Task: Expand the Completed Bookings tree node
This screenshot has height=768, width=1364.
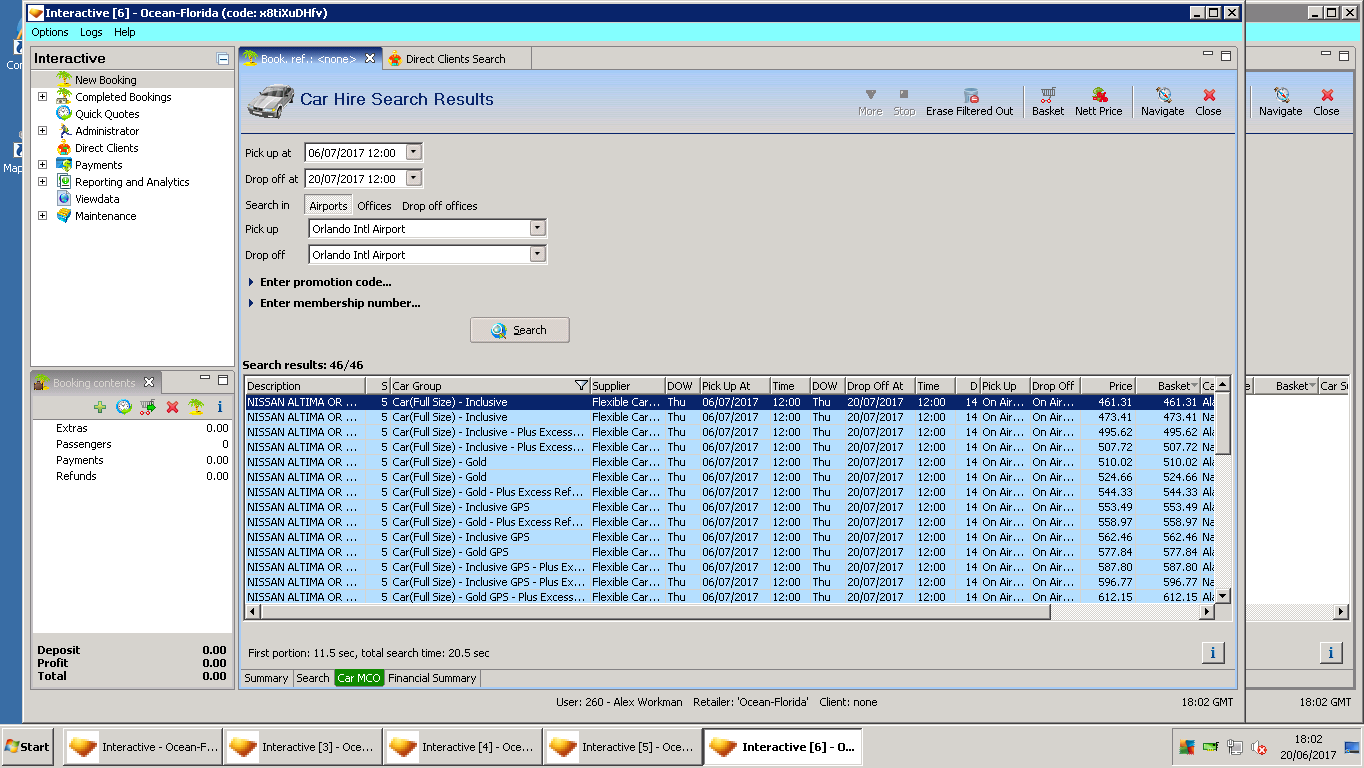Action: [x=42, y=97]
